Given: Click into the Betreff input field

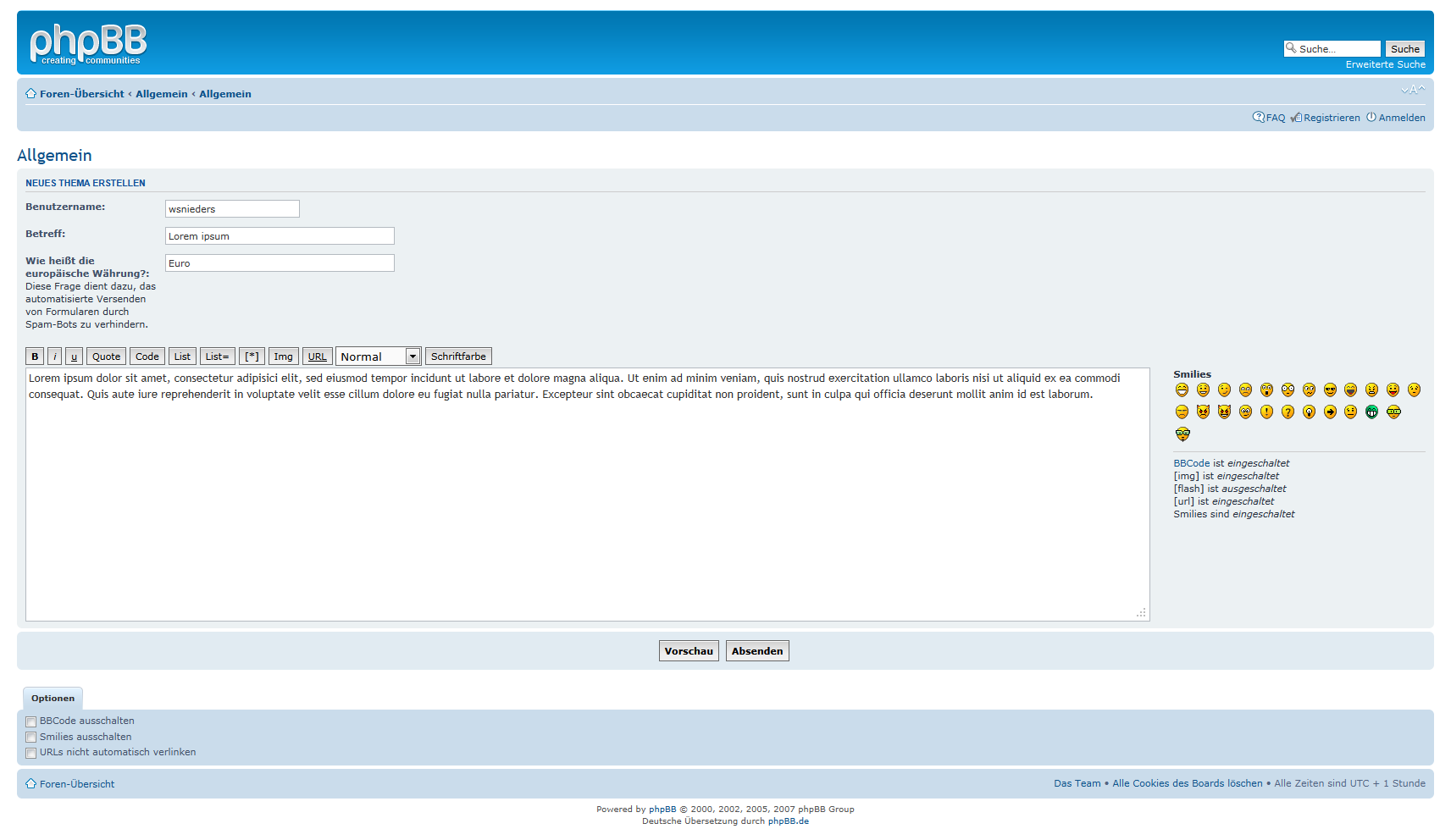Looking at the screenshot, I should [x=280, y=236].
